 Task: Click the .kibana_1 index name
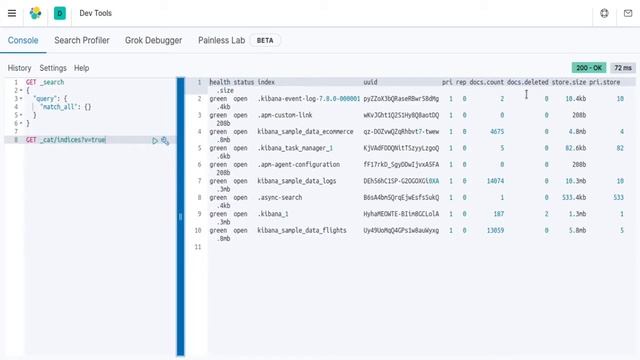point(273,214)
